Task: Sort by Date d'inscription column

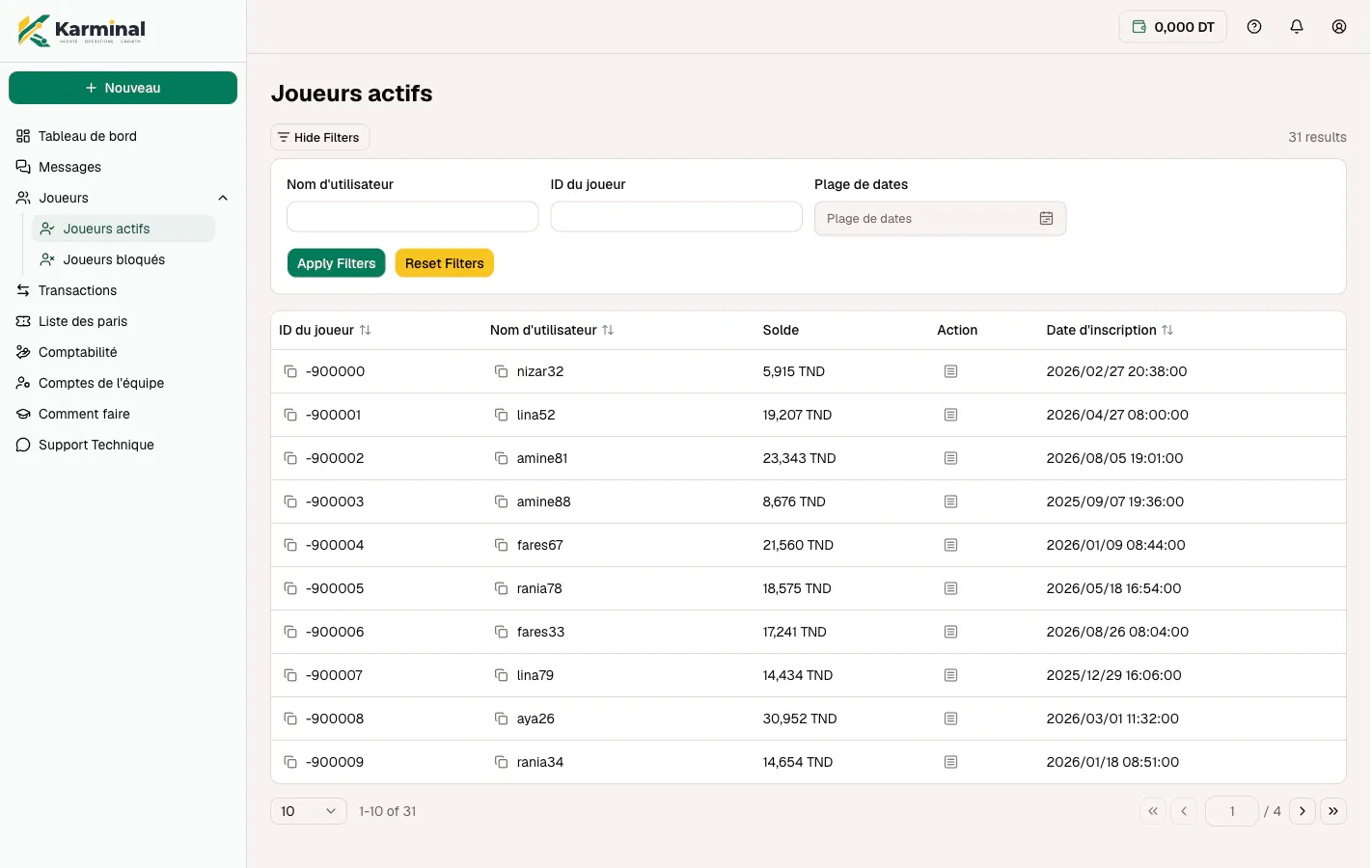Action: pyautogui.click(x=1167, y=330)
